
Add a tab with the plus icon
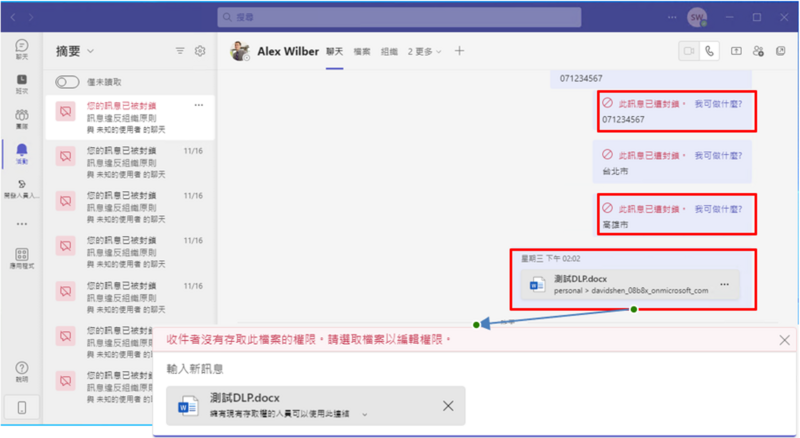[459, 51]
